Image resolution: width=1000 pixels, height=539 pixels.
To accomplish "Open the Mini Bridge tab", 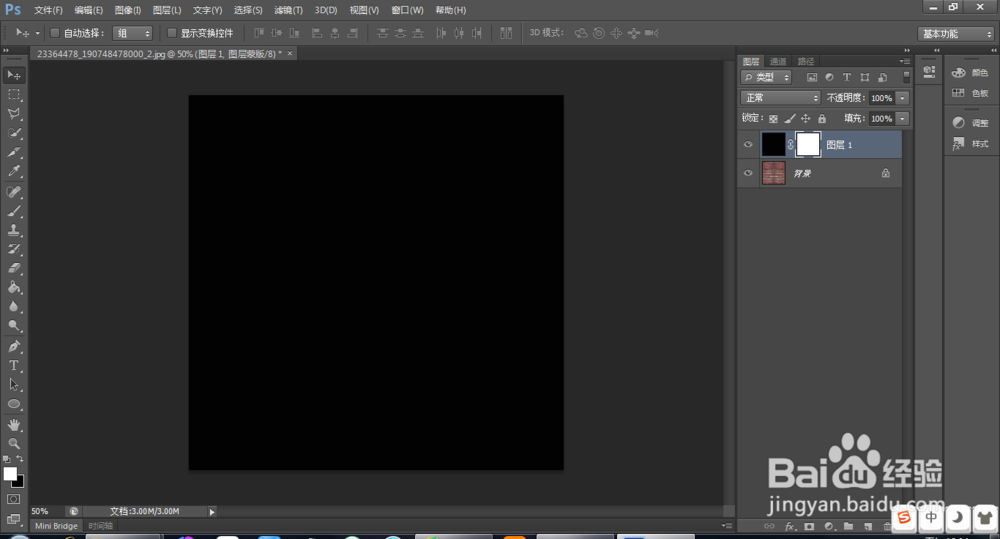I will [x=56, y=526].
